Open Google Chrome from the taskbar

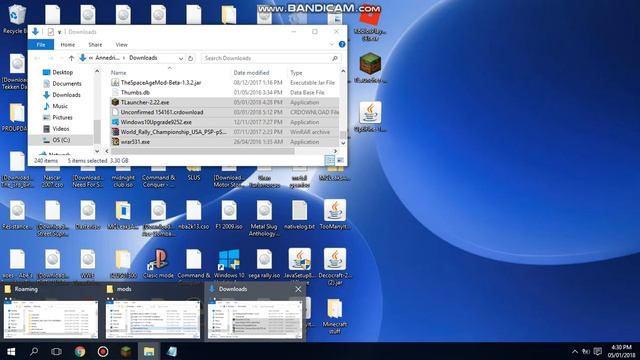[80, 351]
